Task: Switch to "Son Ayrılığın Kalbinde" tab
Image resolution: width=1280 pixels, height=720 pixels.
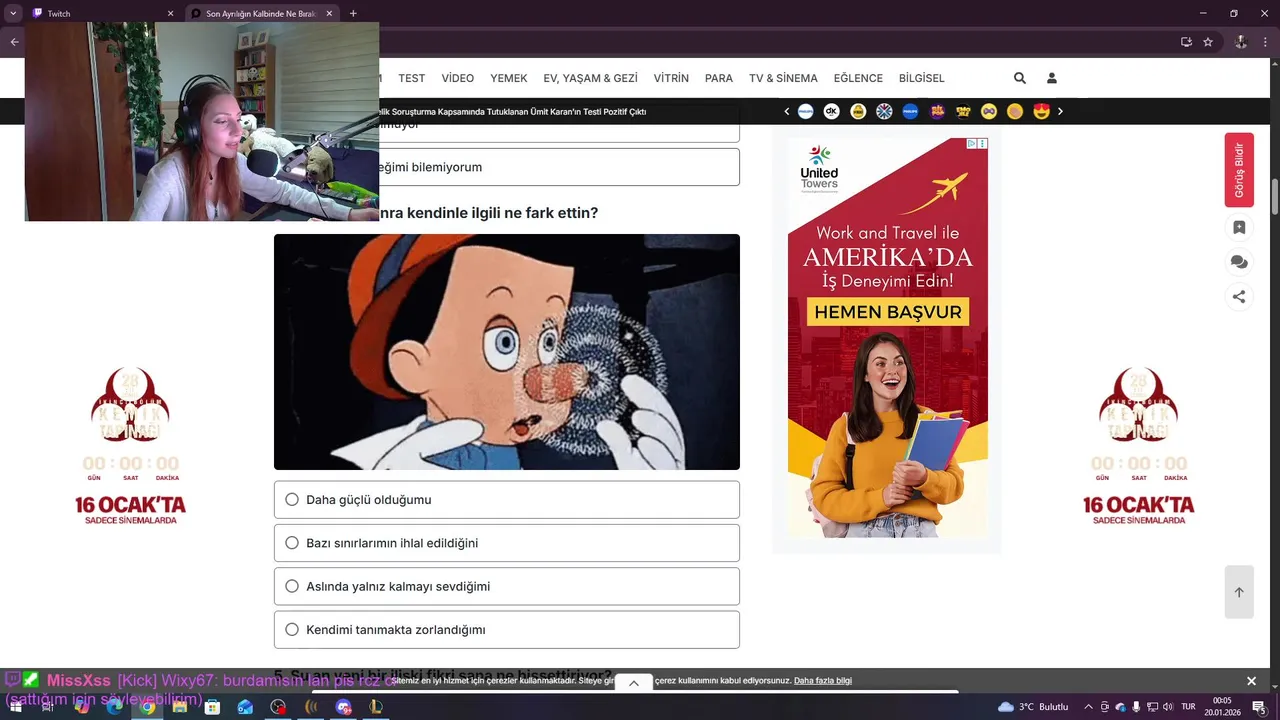Action: 262,14
